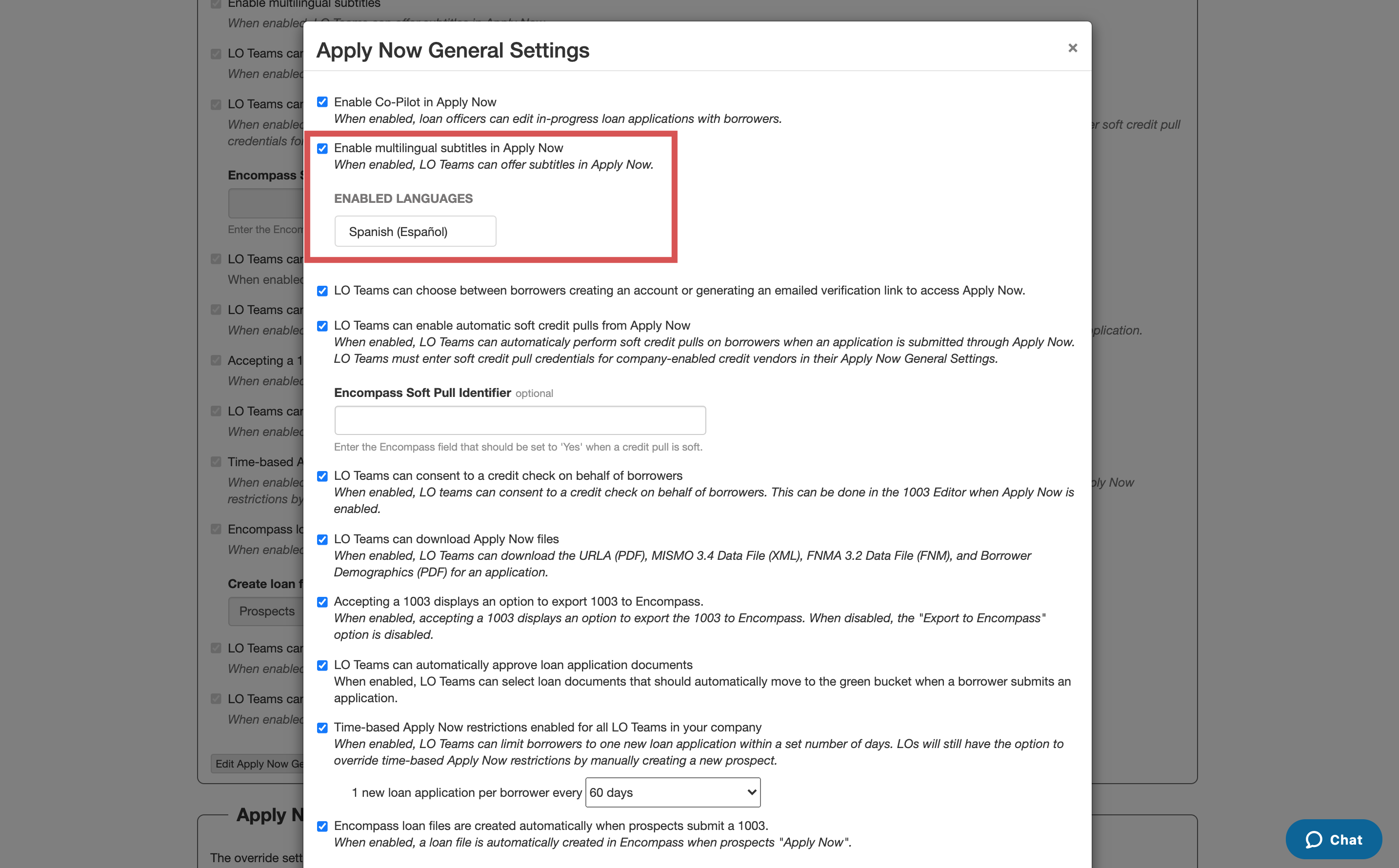
Task: Toggle LO Teams can download files checkbox
Action: coord(322,540)
